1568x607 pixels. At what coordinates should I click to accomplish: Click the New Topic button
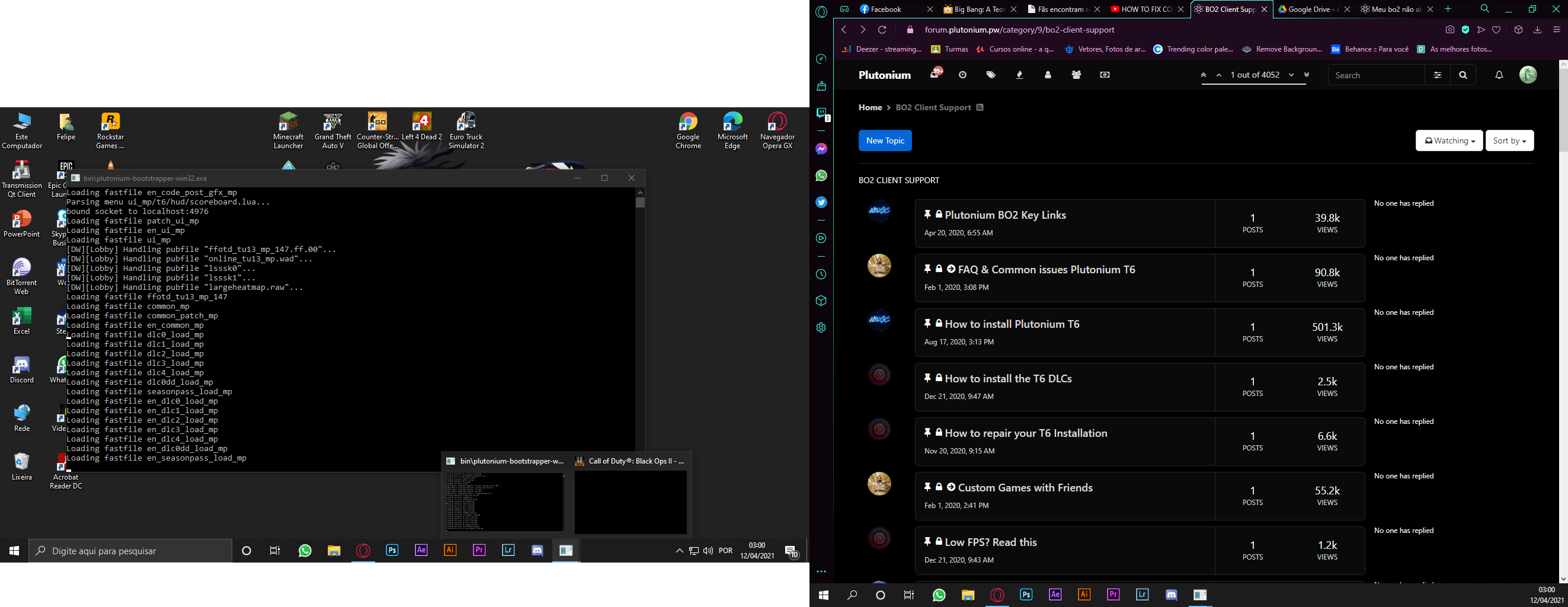tap(885, 140)
